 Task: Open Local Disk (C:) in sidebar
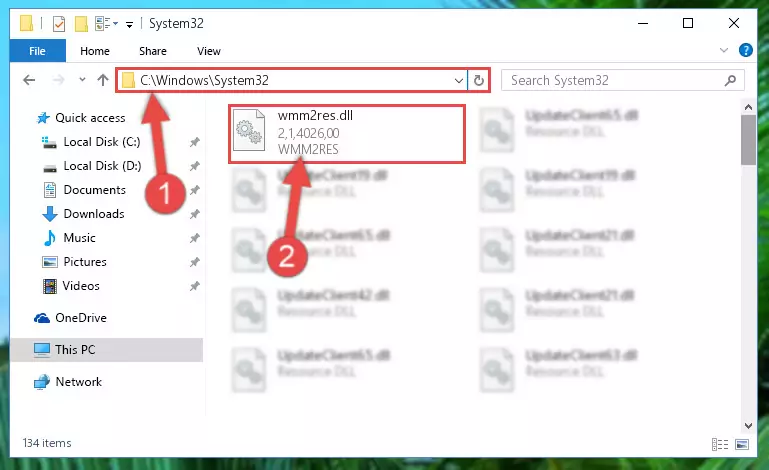point(92,142)
